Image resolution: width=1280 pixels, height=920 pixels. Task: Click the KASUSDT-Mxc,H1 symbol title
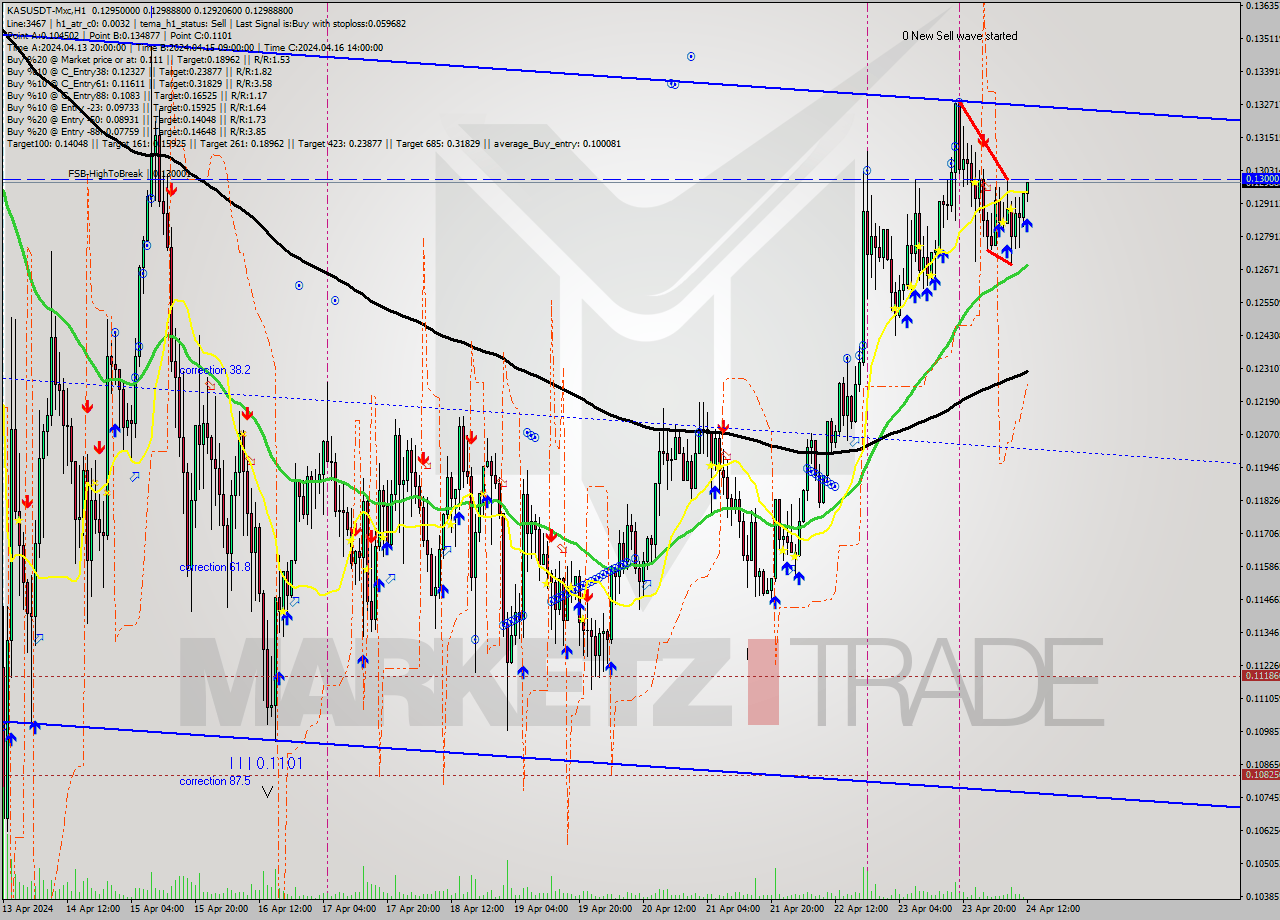click(x=44, y=10)
